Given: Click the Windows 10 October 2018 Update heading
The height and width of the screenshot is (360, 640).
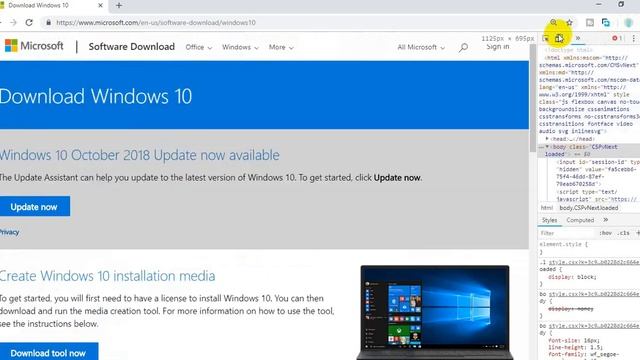Looking at the screenshot, I should 140,156.
